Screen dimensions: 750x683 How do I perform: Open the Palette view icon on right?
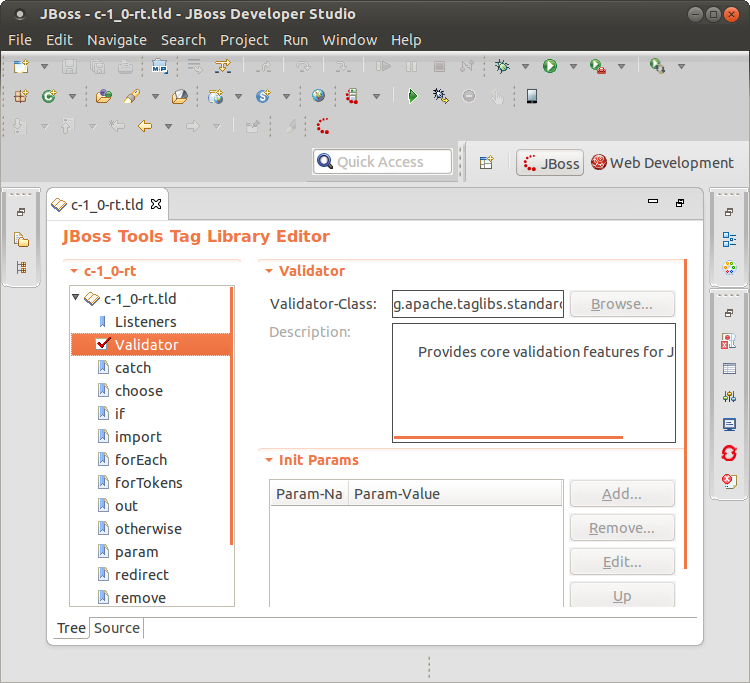point(729,267)
